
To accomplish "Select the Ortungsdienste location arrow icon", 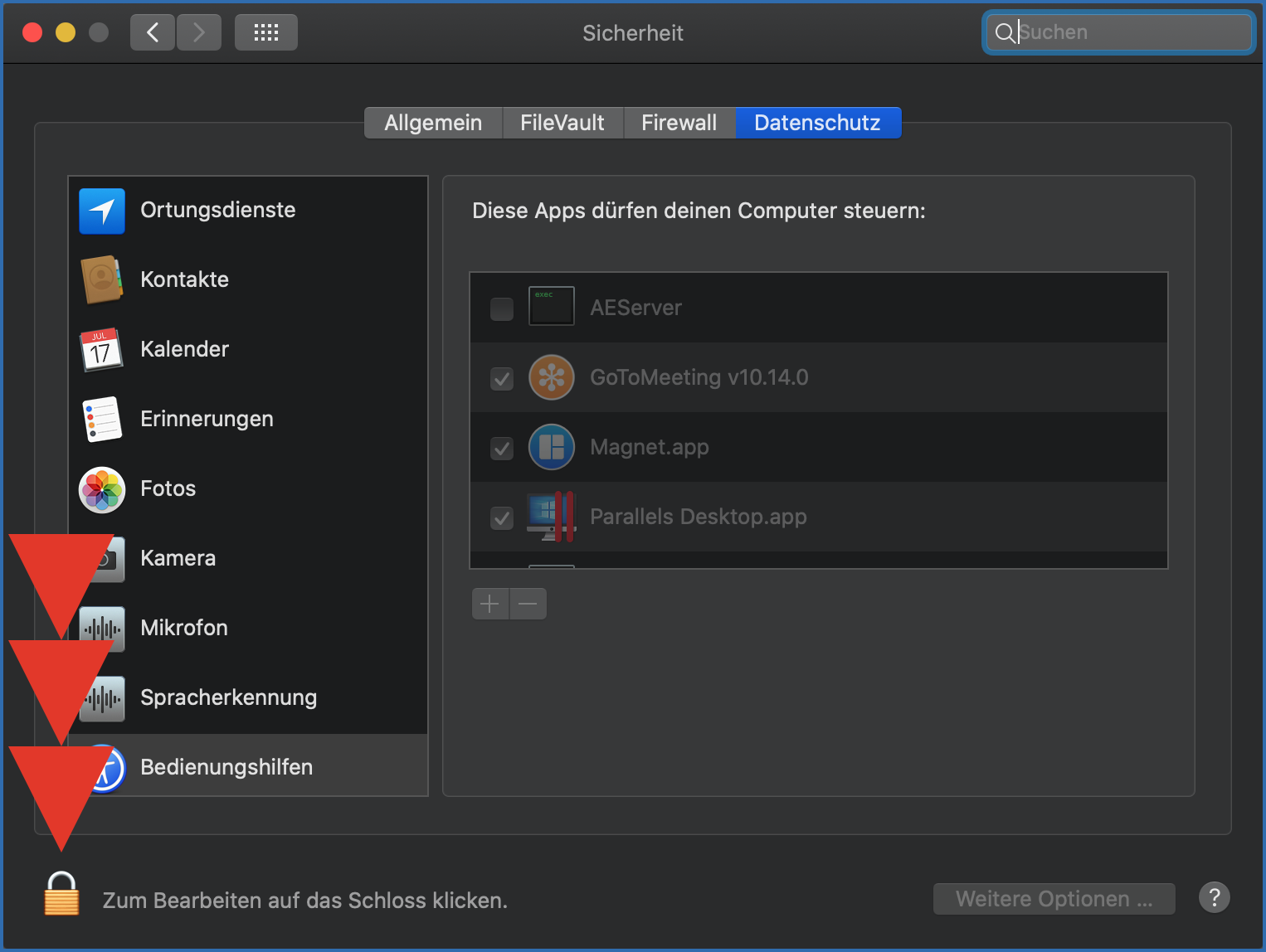I will point(102,211).
